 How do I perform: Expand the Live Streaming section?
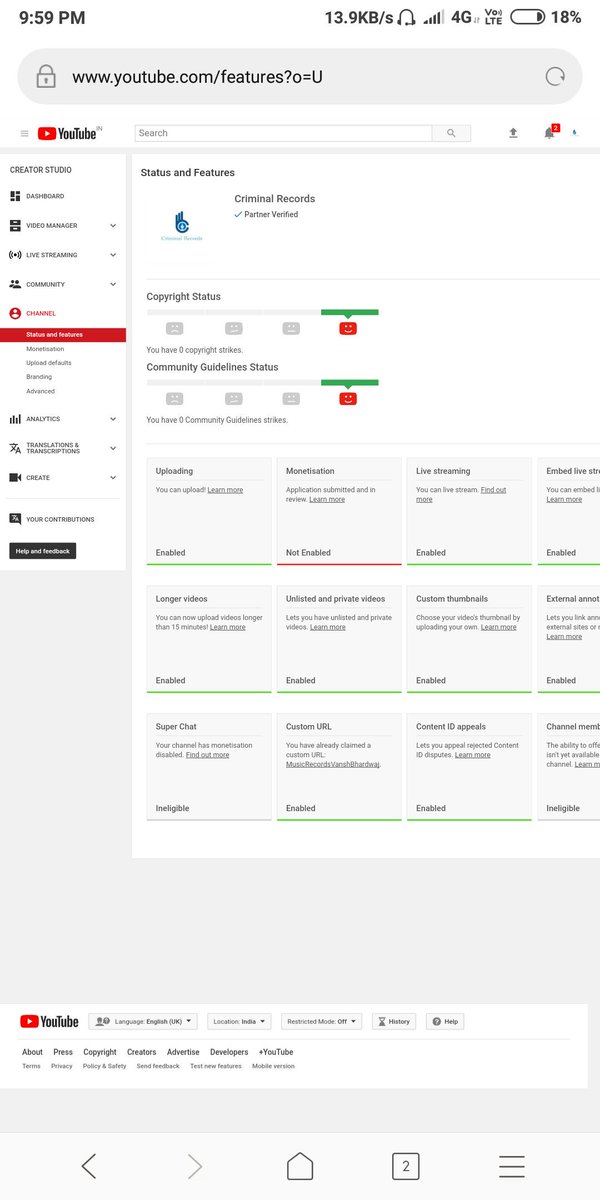click(x=63, y=255)
